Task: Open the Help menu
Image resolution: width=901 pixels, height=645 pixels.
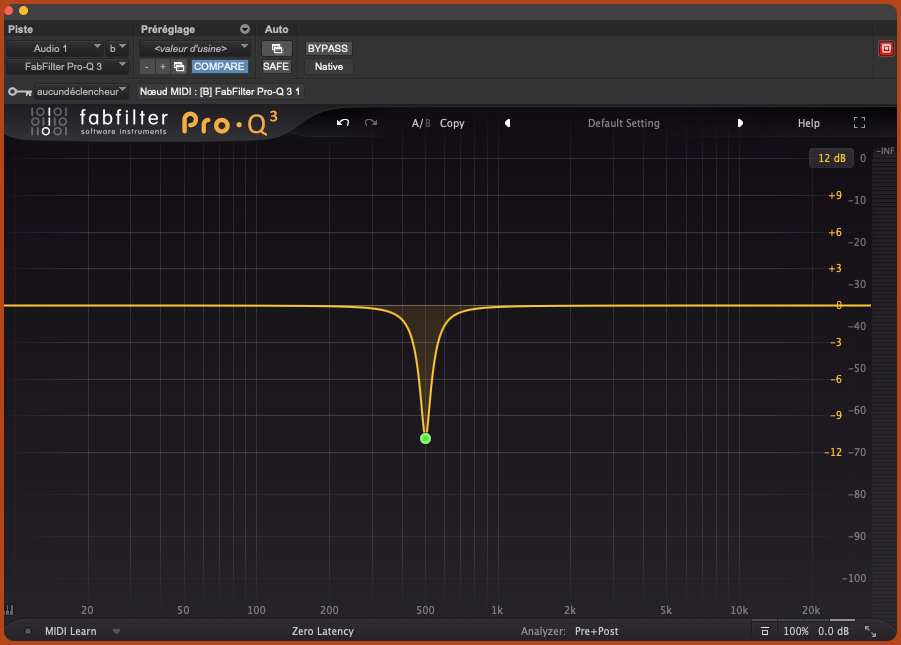Action: [x=808, y=123]
